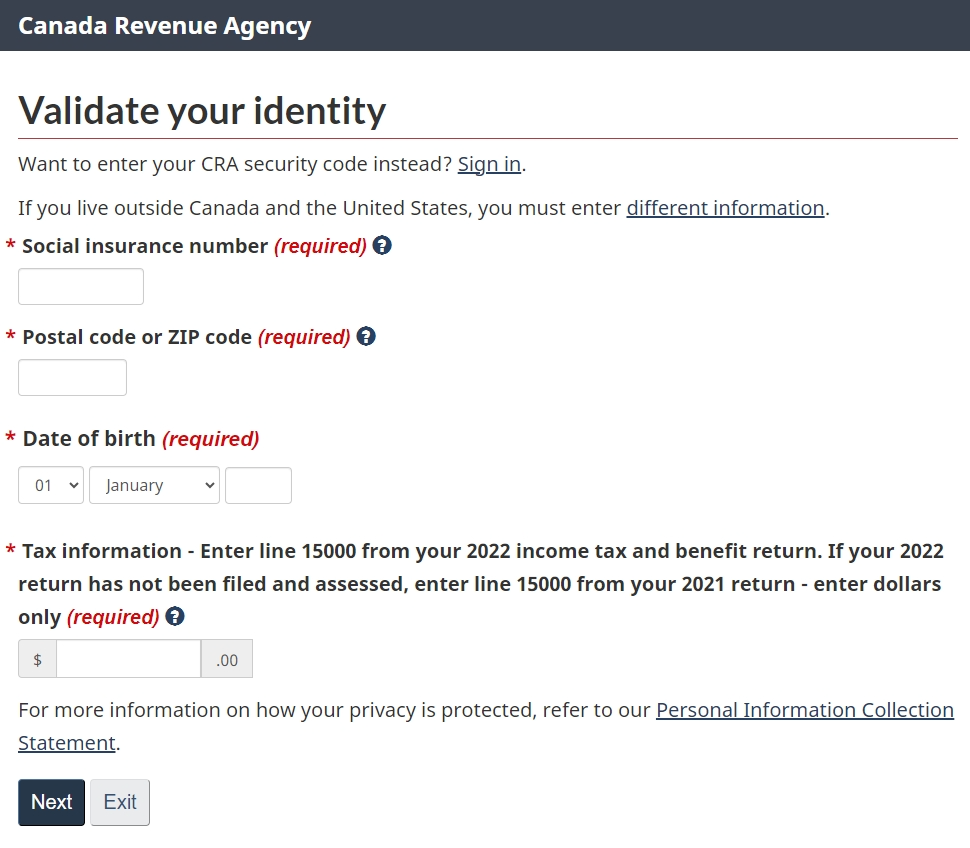Focus the line 15000 dollar amount field

tap(129, 659)
